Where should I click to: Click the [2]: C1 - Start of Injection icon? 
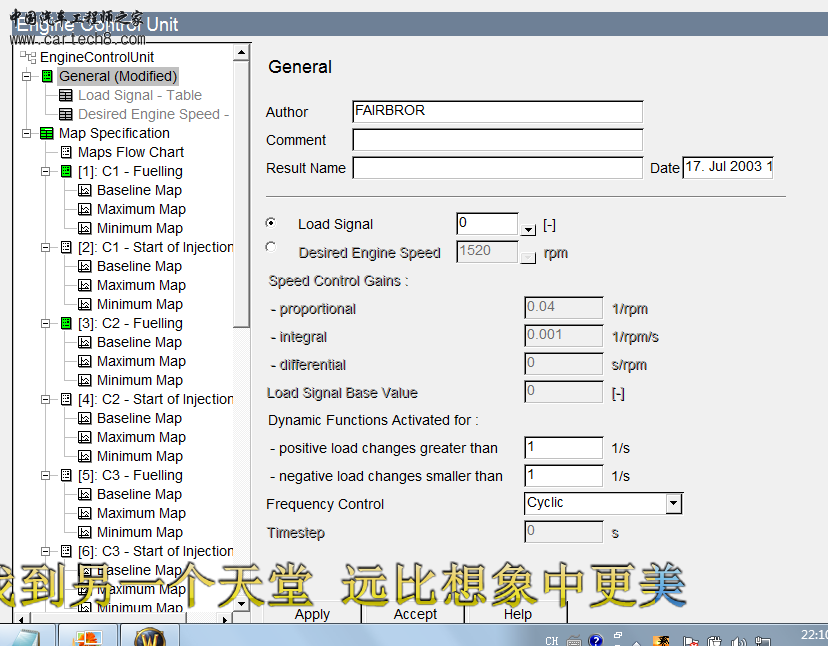tap(66, 248)
